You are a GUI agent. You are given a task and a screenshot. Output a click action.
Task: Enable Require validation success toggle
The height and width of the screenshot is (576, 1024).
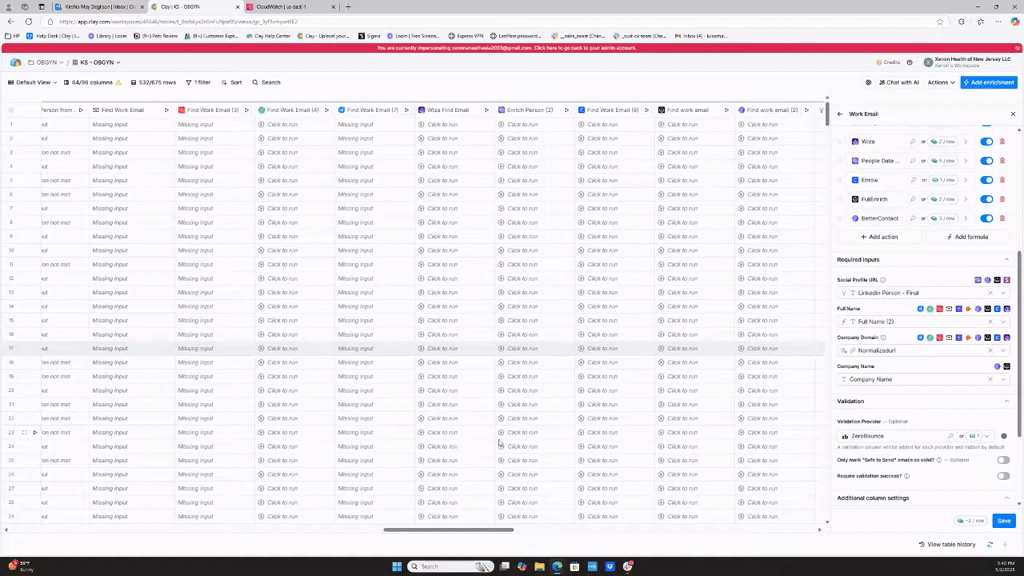[x=1002, y=476]
